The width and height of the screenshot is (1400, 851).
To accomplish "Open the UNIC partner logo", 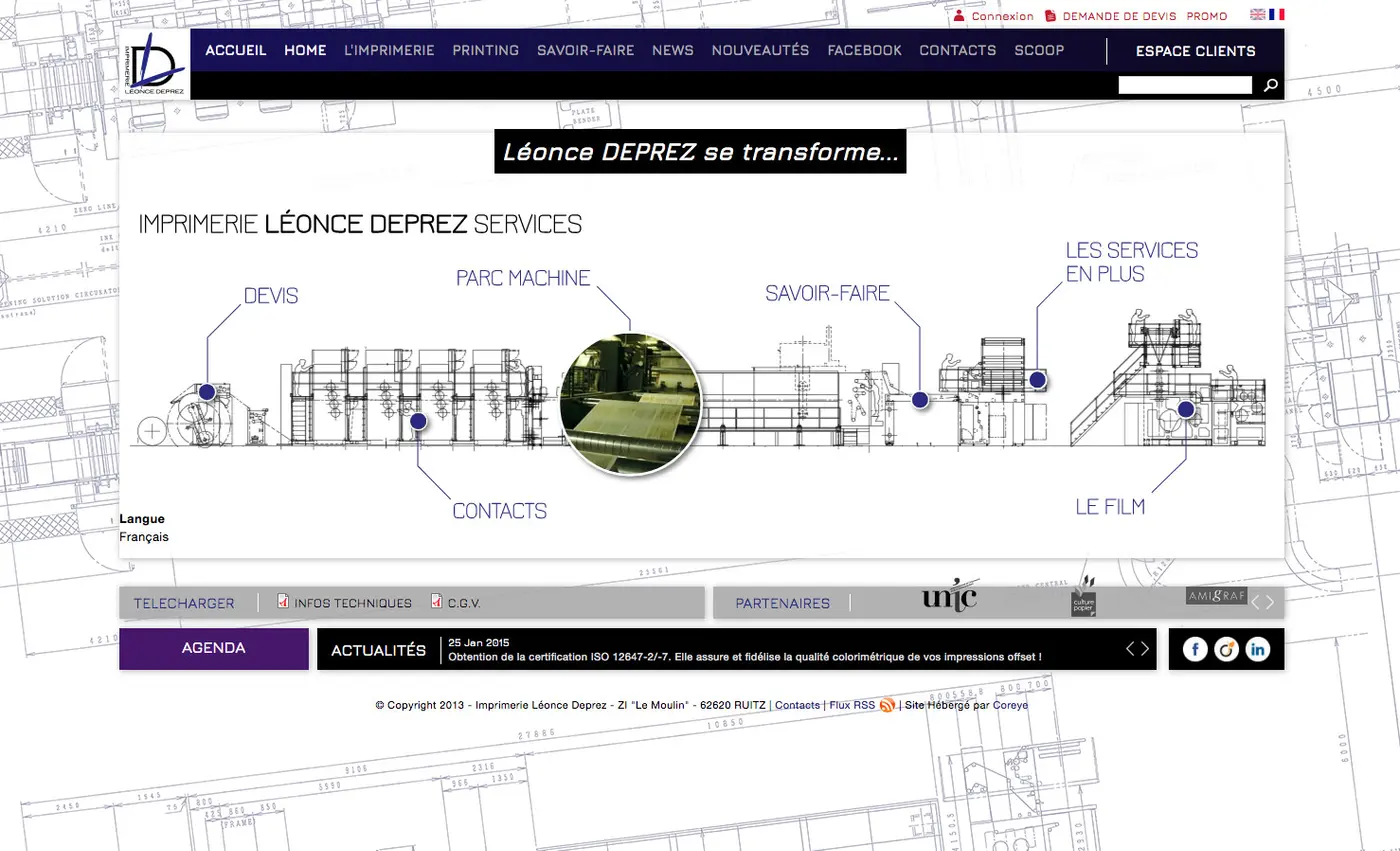I will coord(949,597).
